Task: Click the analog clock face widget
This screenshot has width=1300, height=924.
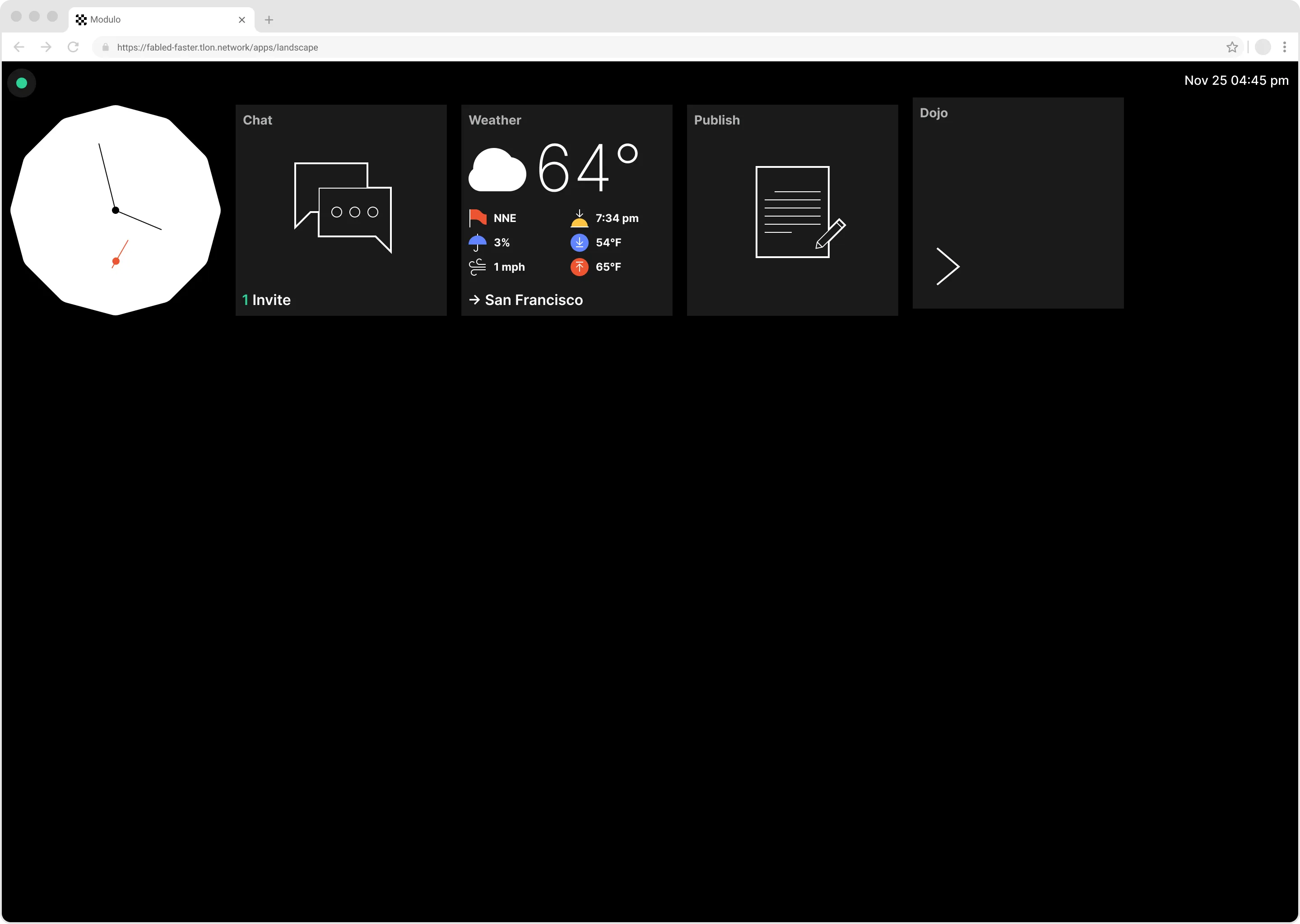Action: (116, 210)
